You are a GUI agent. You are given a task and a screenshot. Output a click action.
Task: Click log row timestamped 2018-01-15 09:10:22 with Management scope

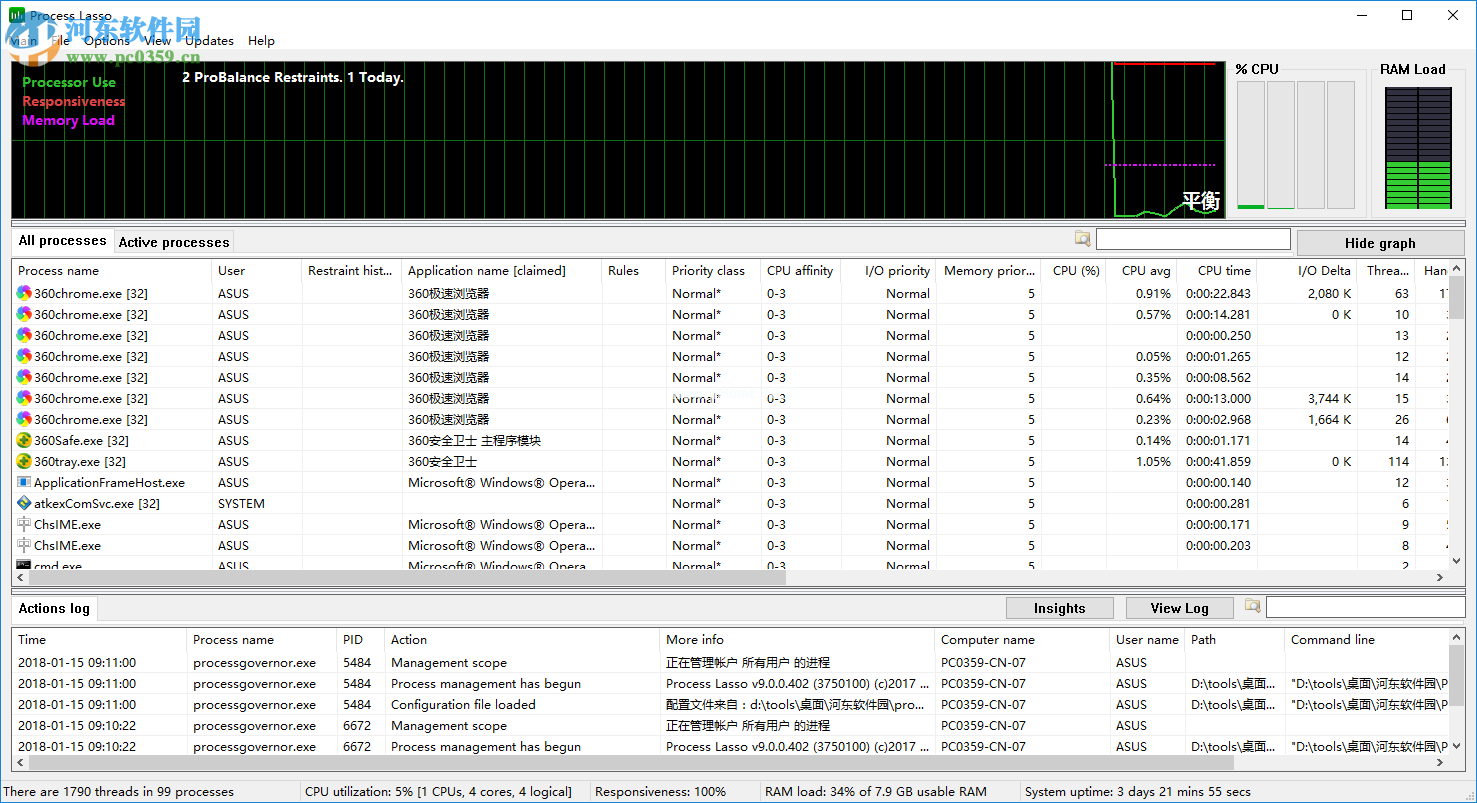[730, 725]
